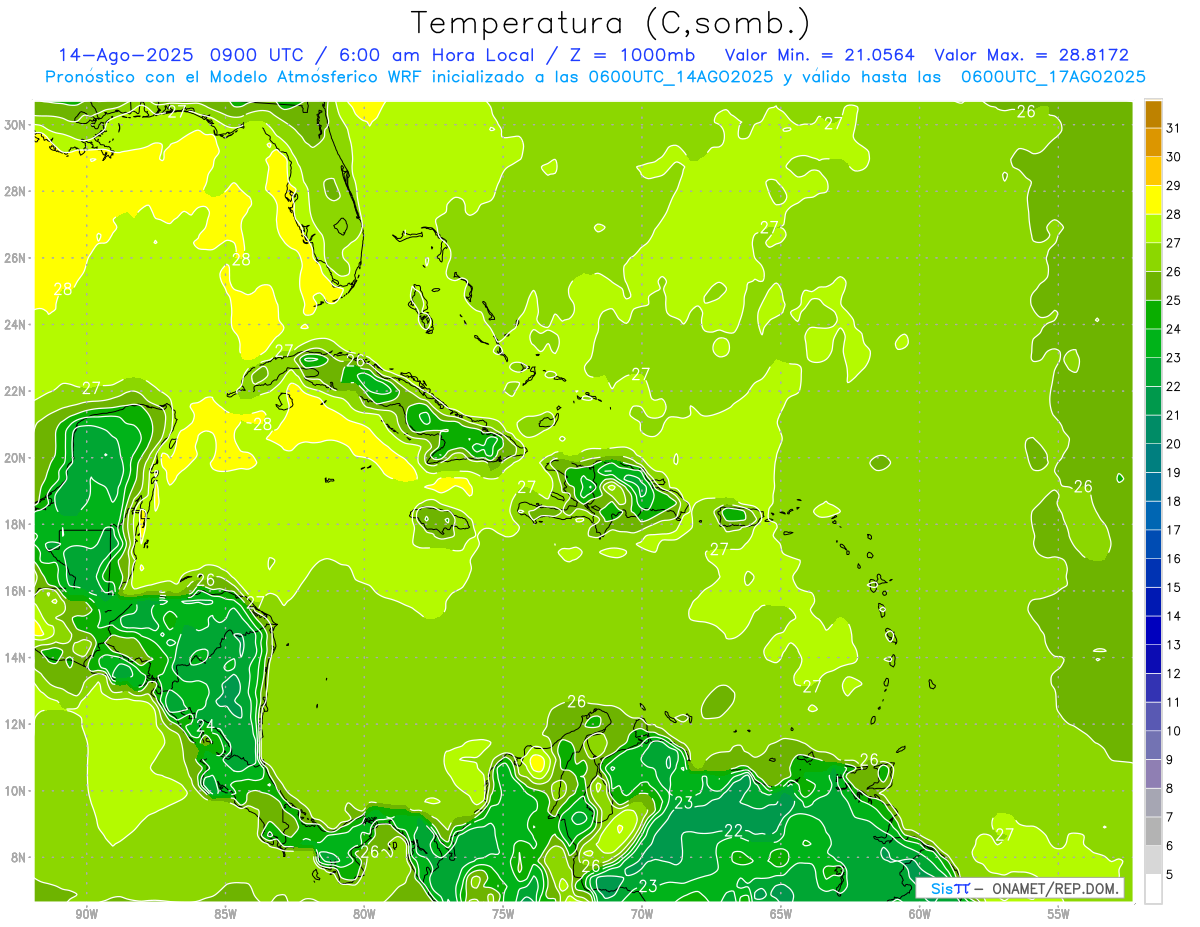Click the "22N" latitude label
The image size is (1200, 927).
click(17, 391)
